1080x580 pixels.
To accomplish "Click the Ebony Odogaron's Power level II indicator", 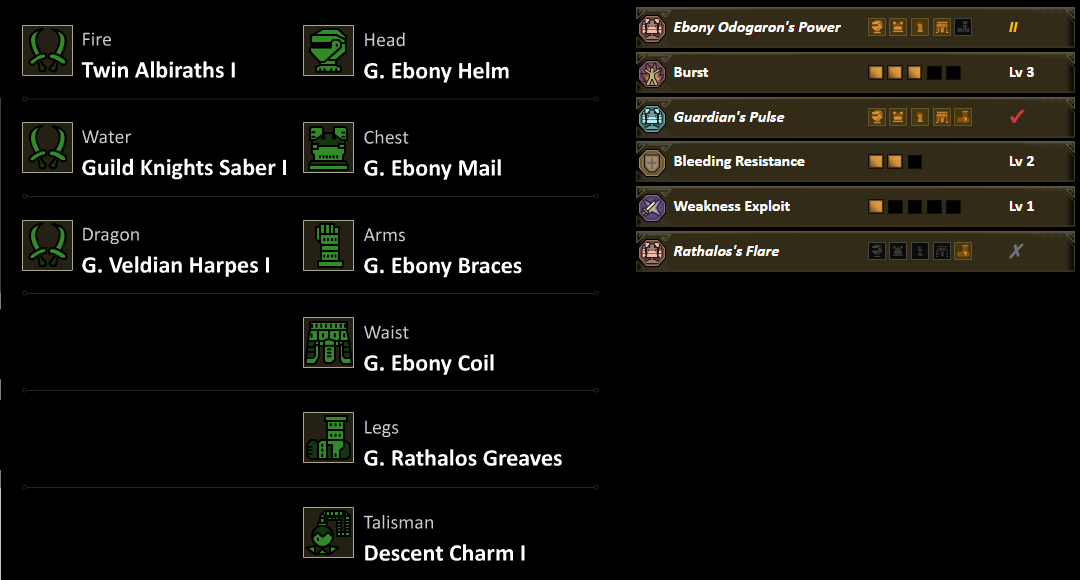I will 1013,28.
